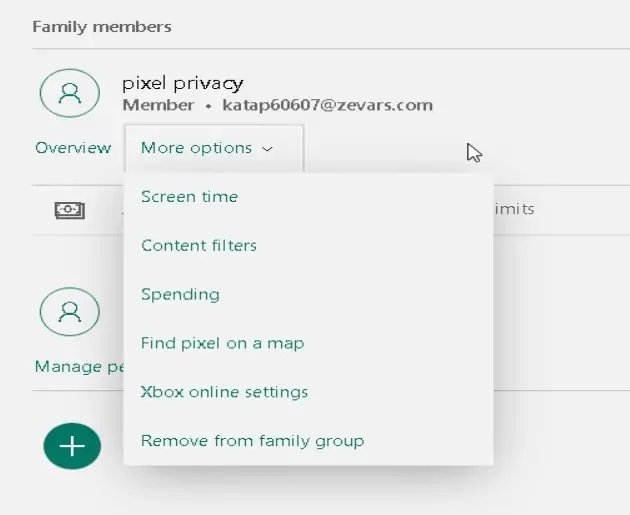Click the green plus add member button
Screen dimensions: 630x515
(x=72, y=446)
